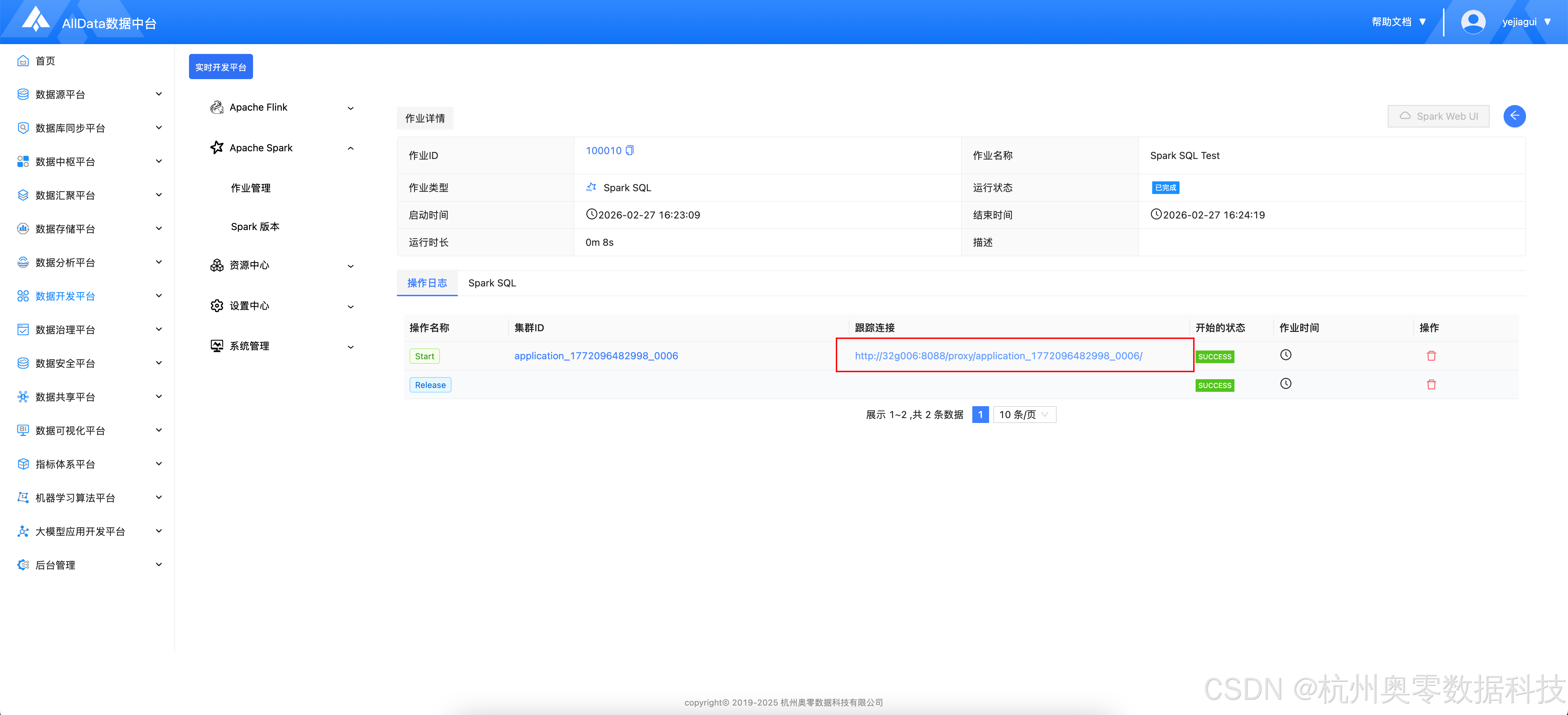Switch to the Spark SQL tab
Viewport: 1568px width, 715px height.
click(492, 283)
